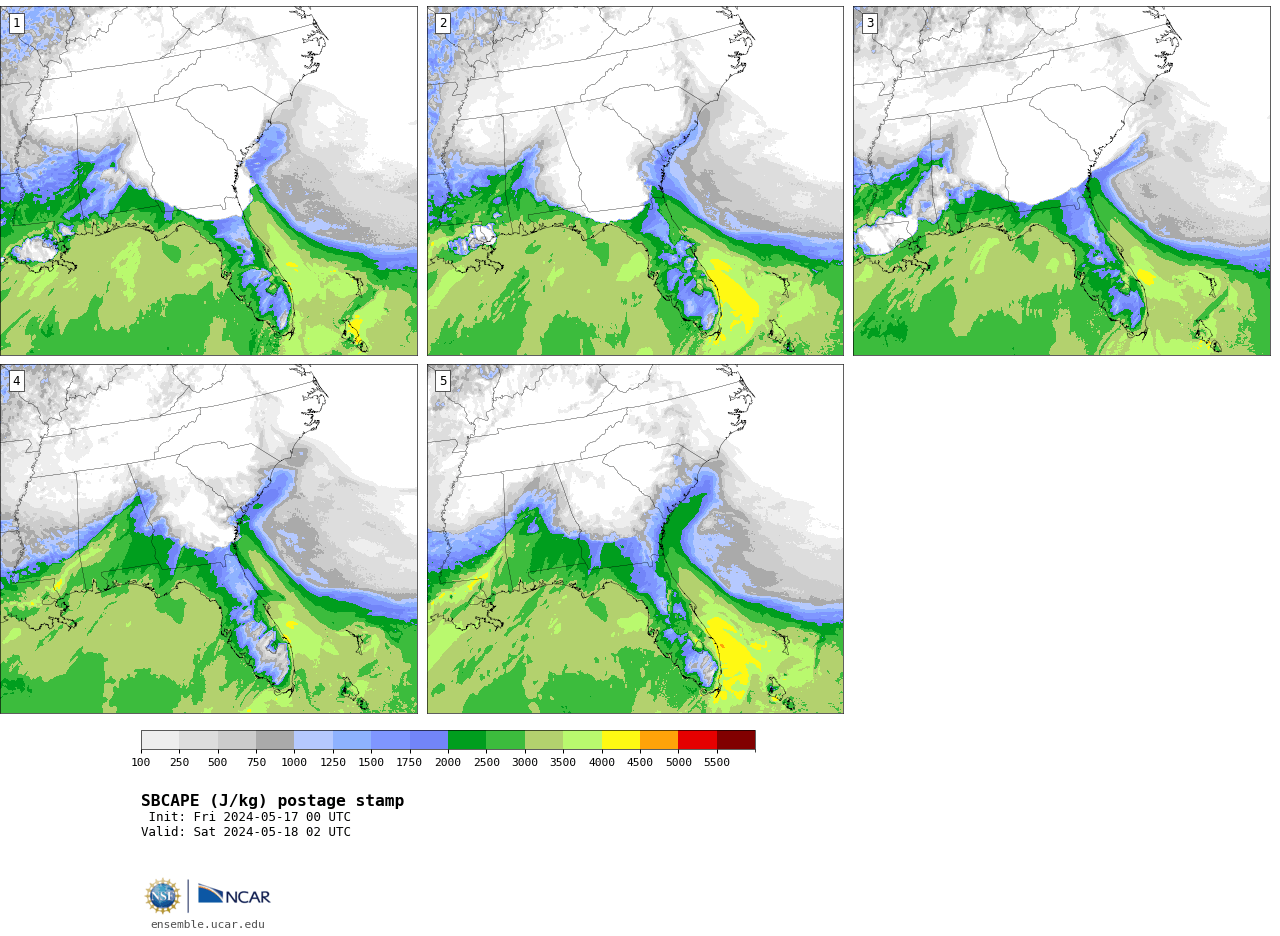Click the orange 4500-5000 colorbar swatch
Viewport: 1280px width, 936px height.
pyautogui.click(x=659, y=740)
